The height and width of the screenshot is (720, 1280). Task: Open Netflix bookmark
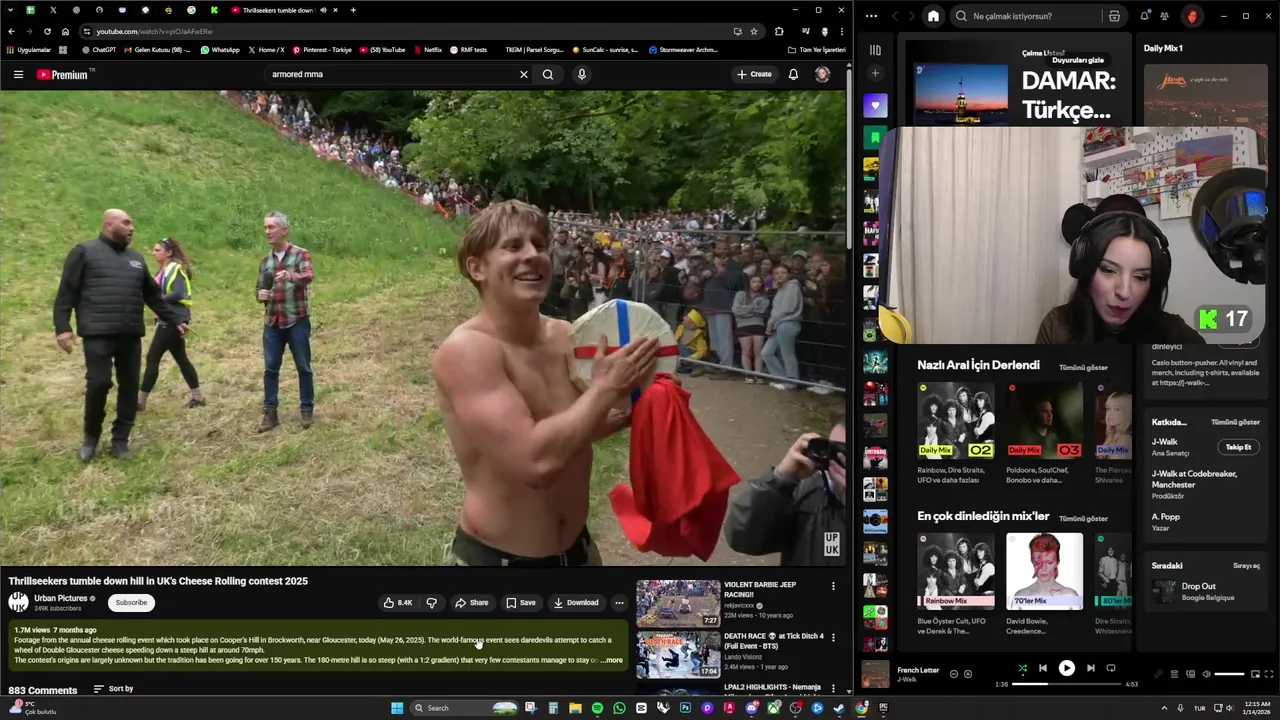click(427, 49)
